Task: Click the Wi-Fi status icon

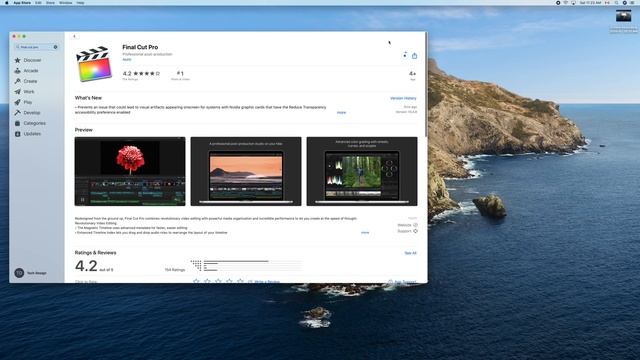Action: pos(566,2)
